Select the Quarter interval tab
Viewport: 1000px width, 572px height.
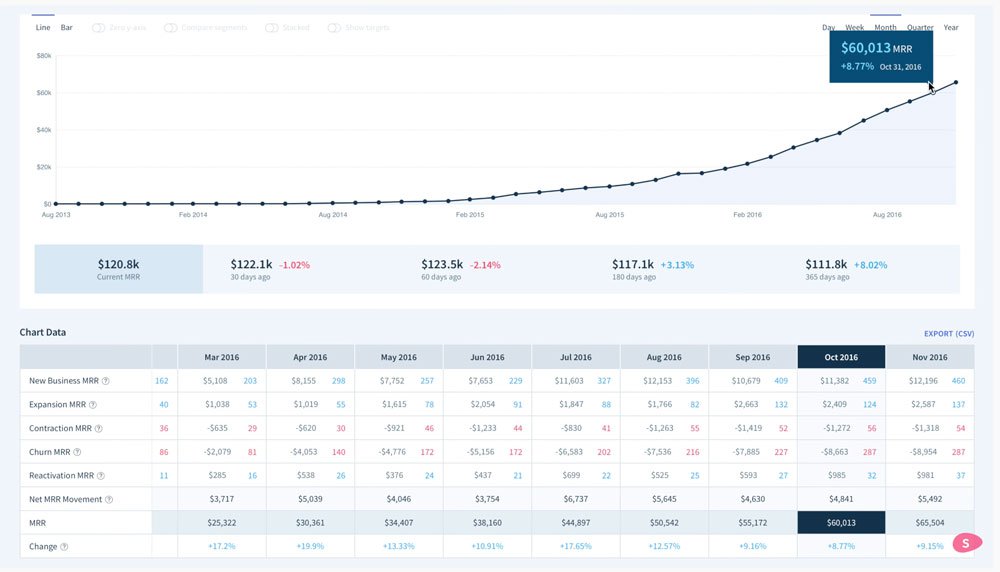(920, 27)
